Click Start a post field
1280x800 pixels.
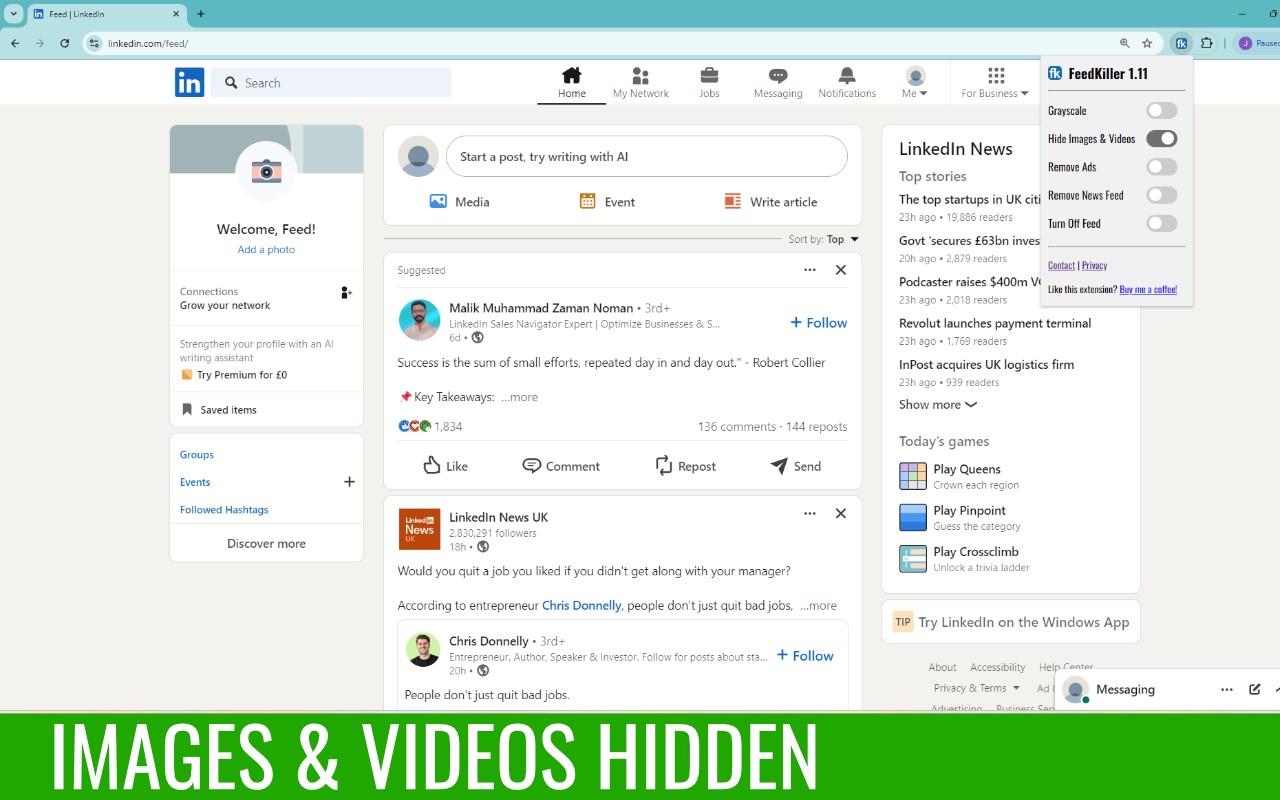647,156
